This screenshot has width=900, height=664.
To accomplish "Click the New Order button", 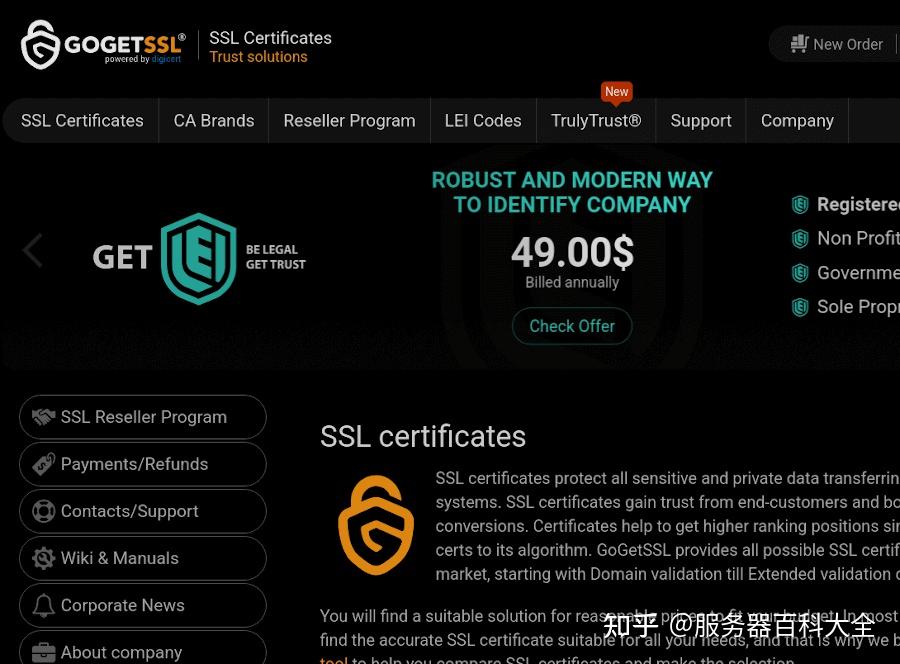I will pyautogui.click(x=848, y=44).
